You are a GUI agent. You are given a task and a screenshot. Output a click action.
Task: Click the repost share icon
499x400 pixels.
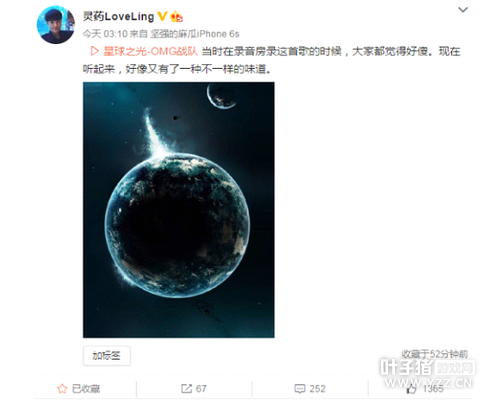point(186,388)
